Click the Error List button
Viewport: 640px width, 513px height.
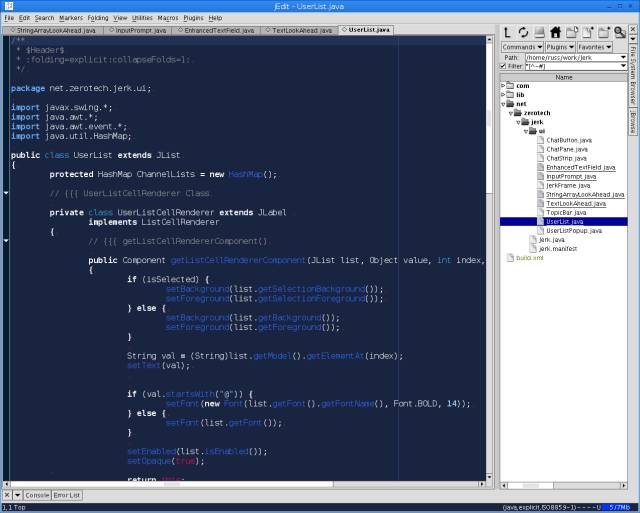68,495
